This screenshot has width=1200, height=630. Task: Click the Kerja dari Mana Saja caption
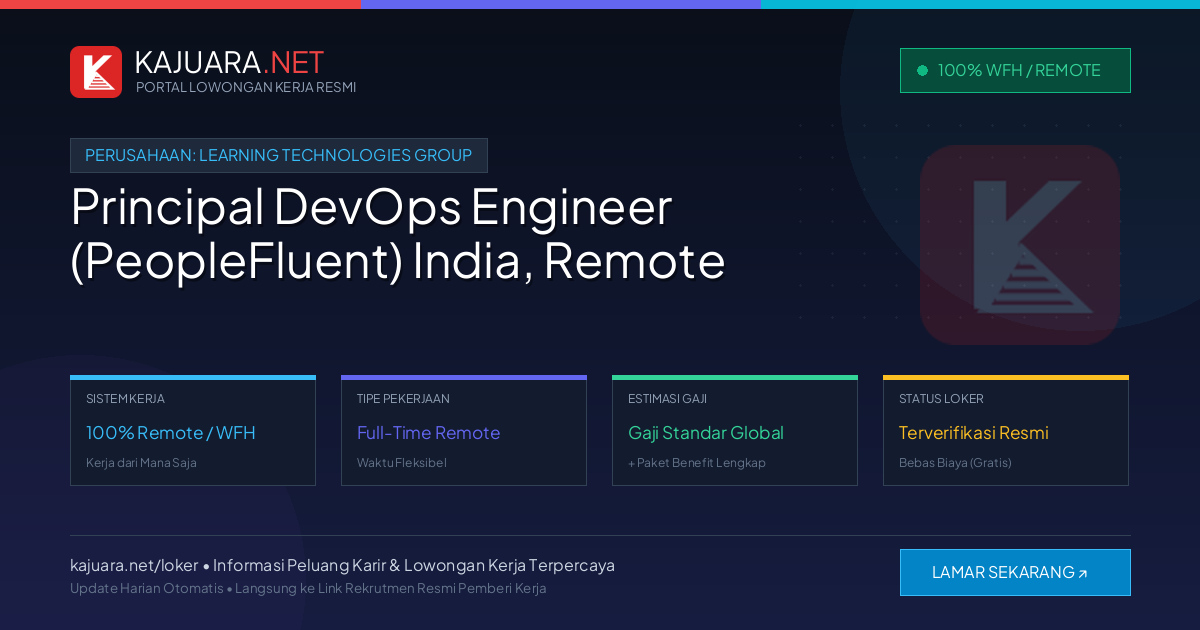point(141,463)
